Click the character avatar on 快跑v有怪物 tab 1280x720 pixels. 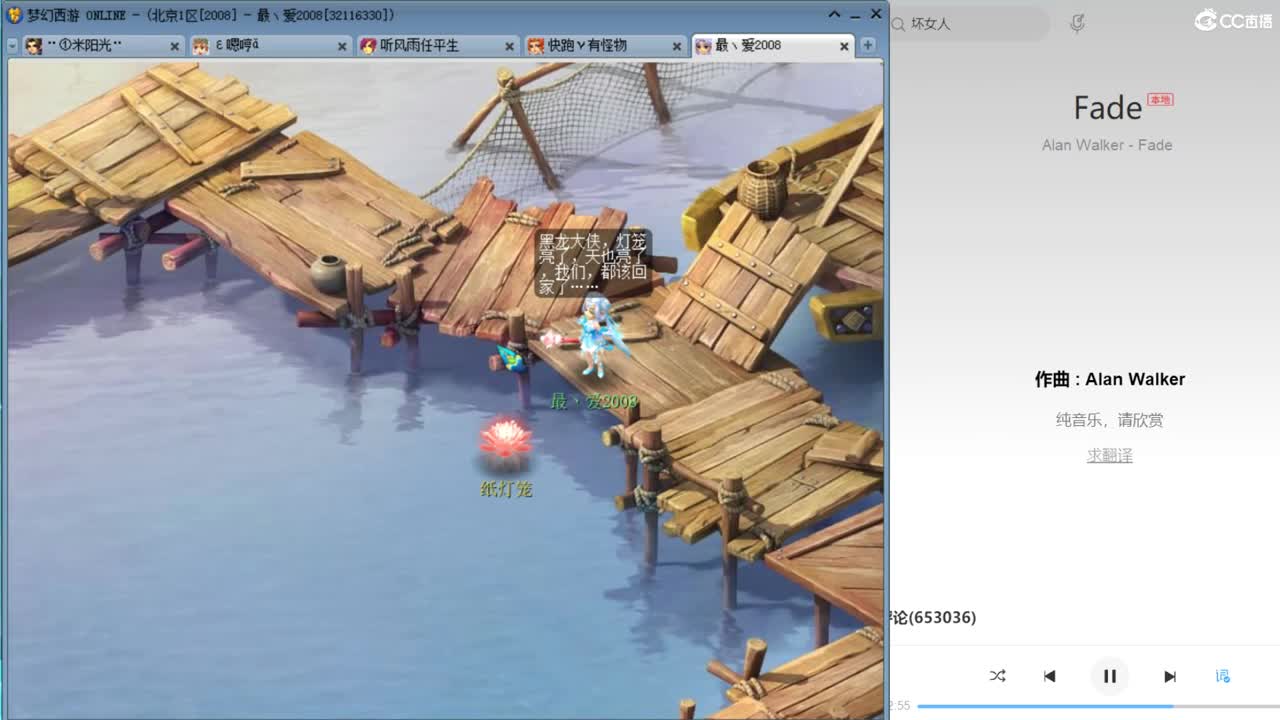tap(536, 46)
